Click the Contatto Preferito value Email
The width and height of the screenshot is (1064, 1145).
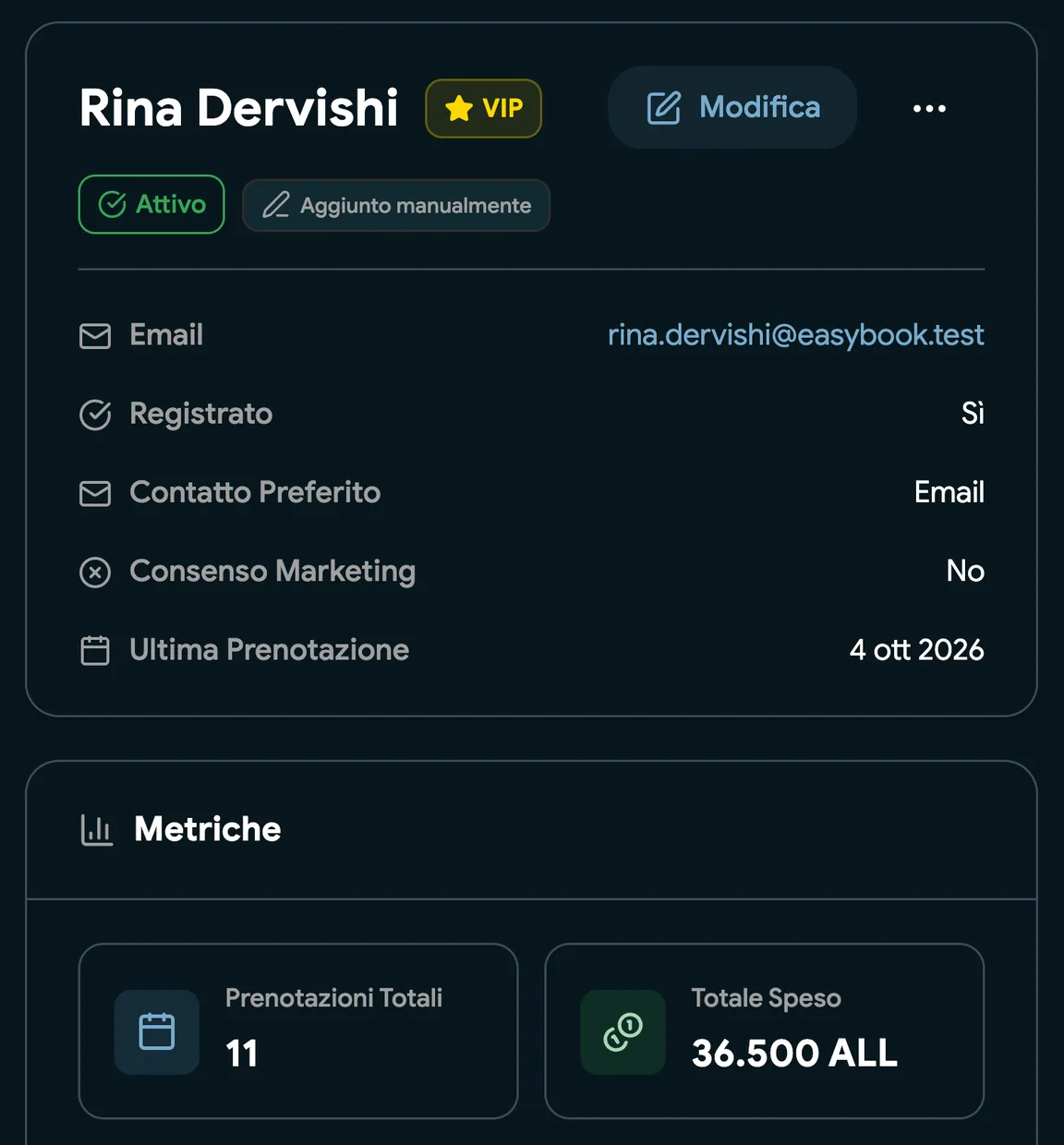point(949,492)
